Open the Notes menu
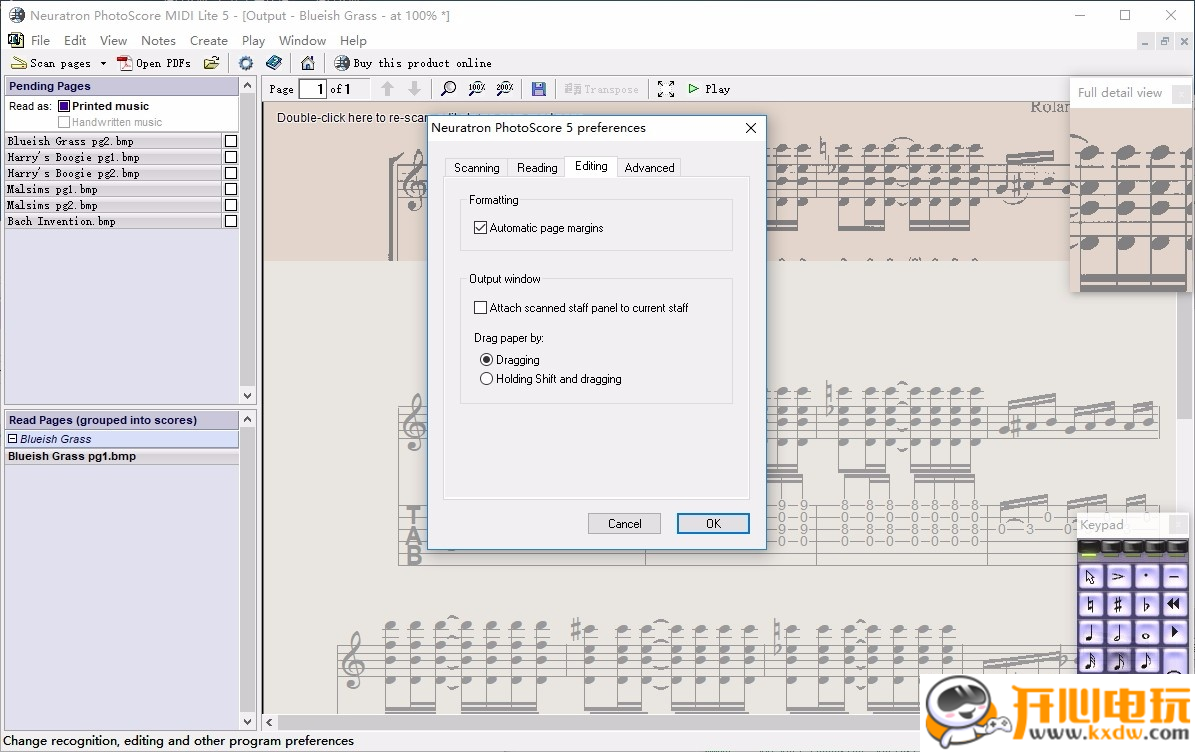 pyautogui.click(x=158, y=41)
